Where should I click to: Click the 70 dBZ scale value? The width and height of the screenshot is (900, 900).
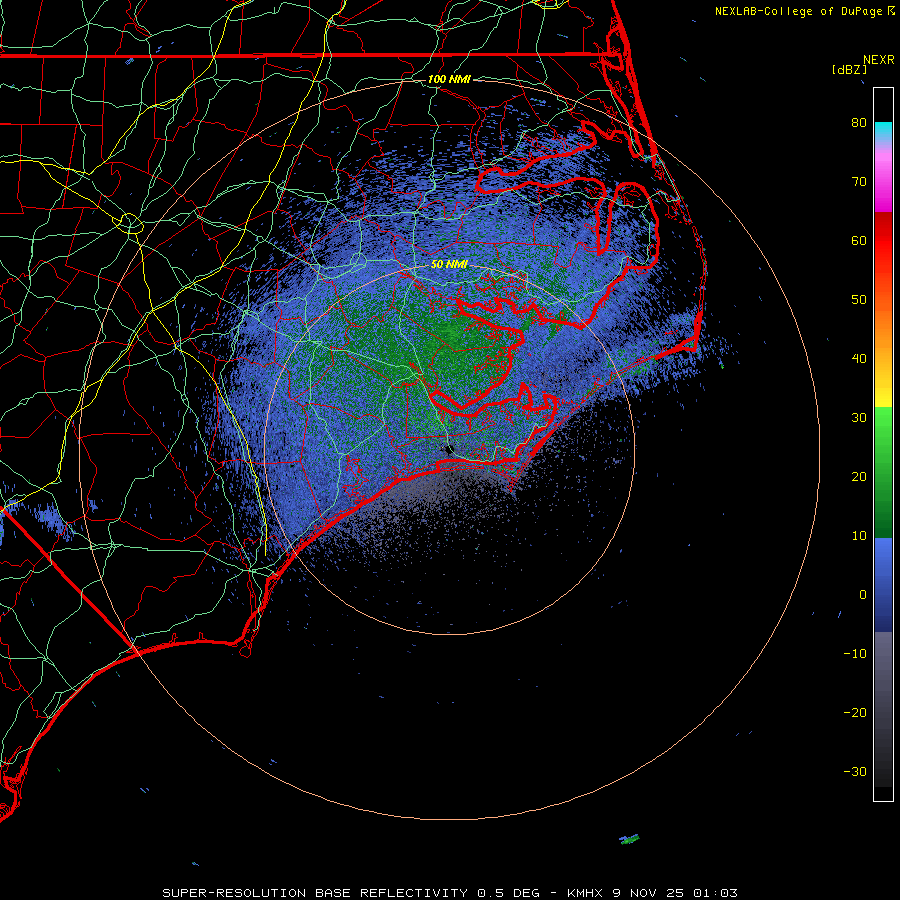(859, 181)
